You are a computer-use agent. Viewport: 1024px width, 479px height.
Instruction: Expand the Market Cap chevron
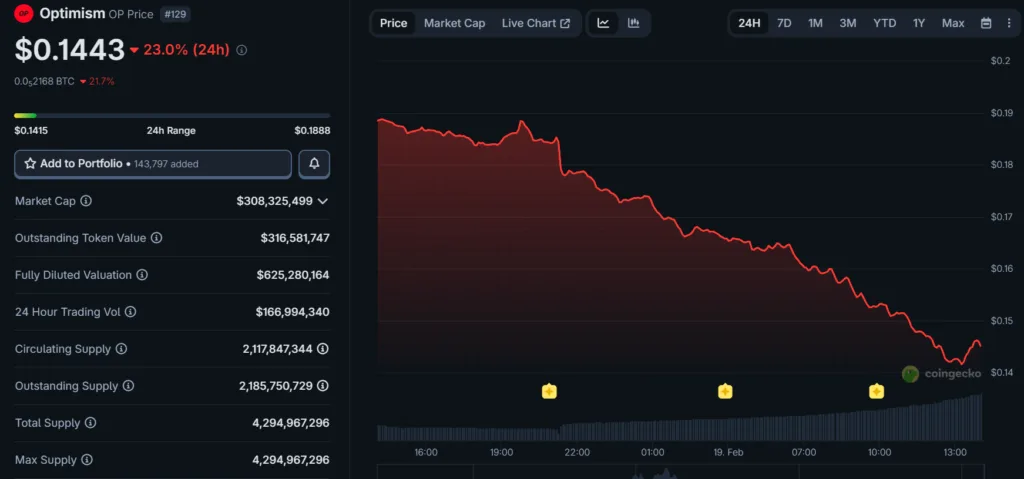[x=323, y=201]
